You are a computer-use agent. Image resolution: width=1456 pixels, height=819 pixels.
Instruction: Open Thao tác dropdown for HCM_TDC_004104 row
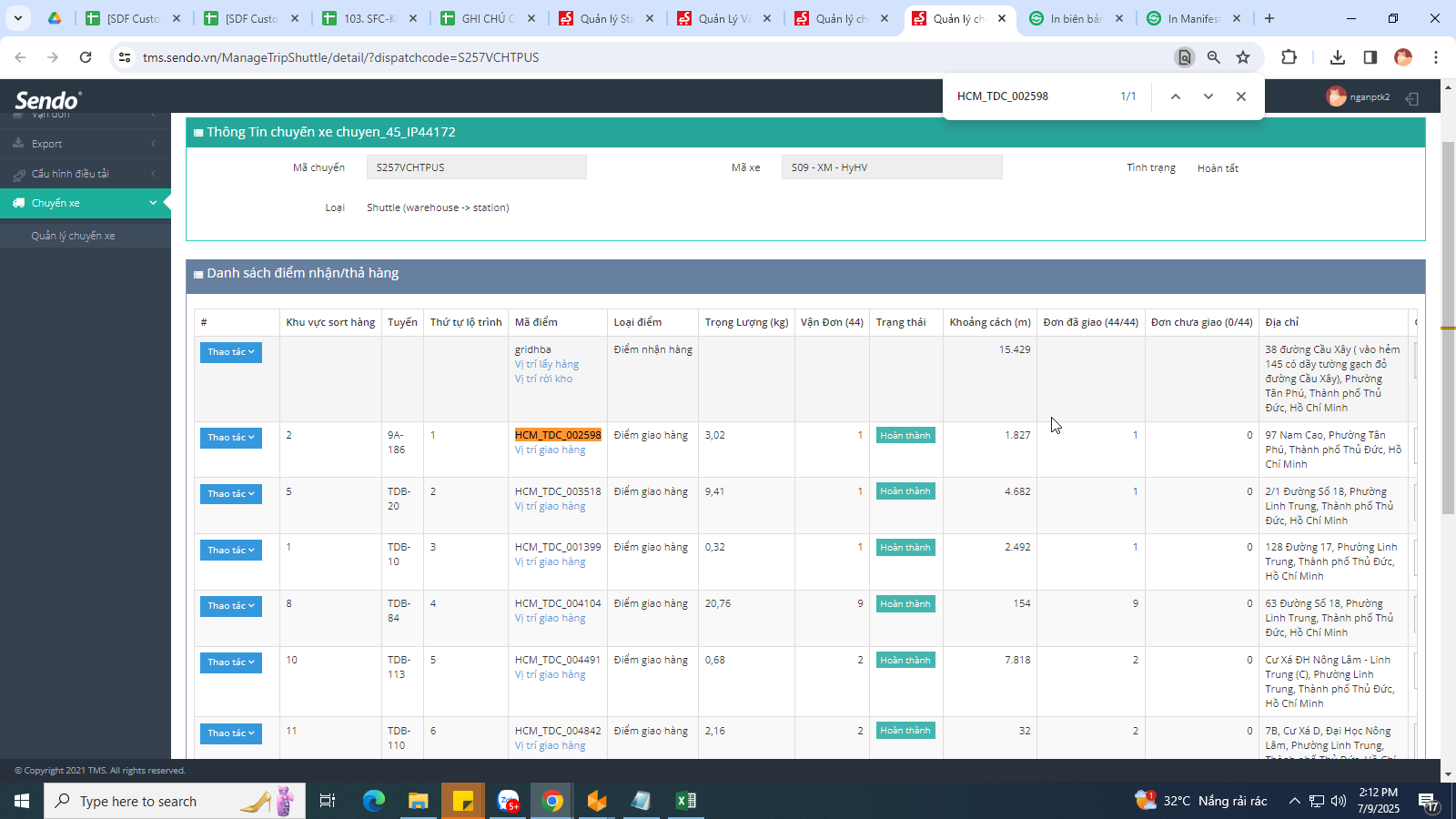pyautogui.click(x=231, y=606)
